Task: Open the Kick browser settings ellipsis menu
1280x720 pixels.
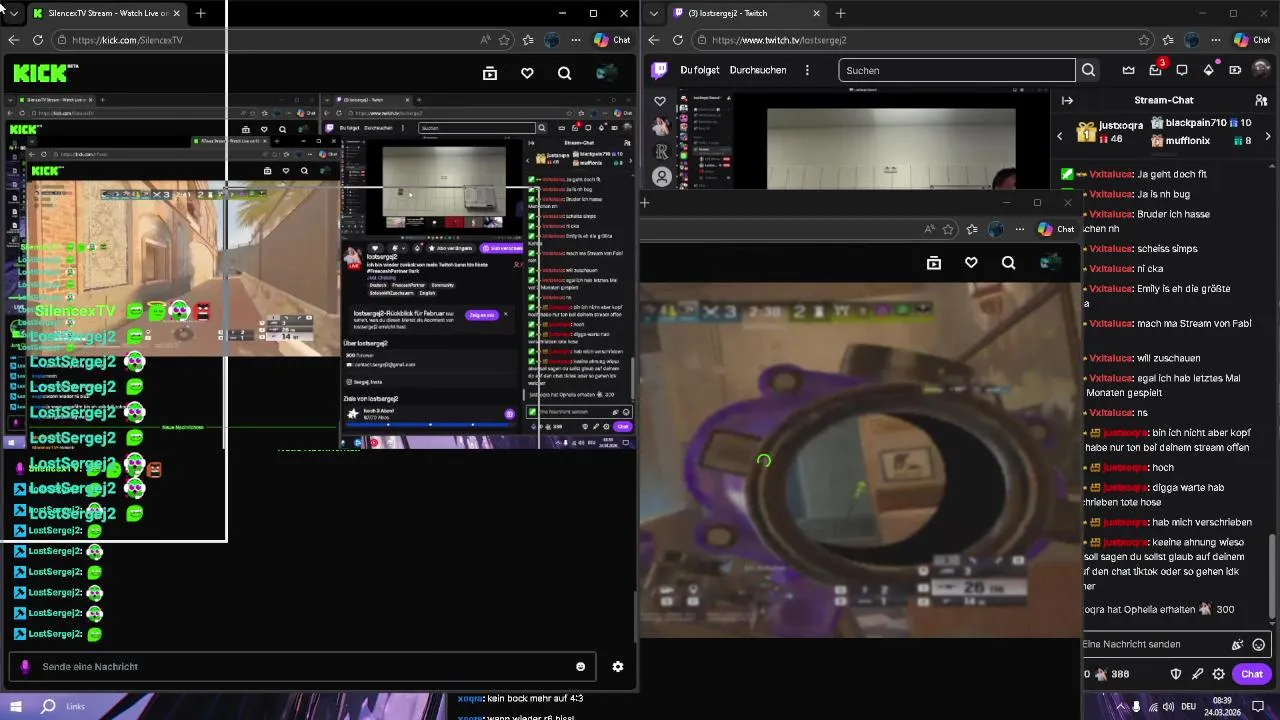Action: click(576, 40)
